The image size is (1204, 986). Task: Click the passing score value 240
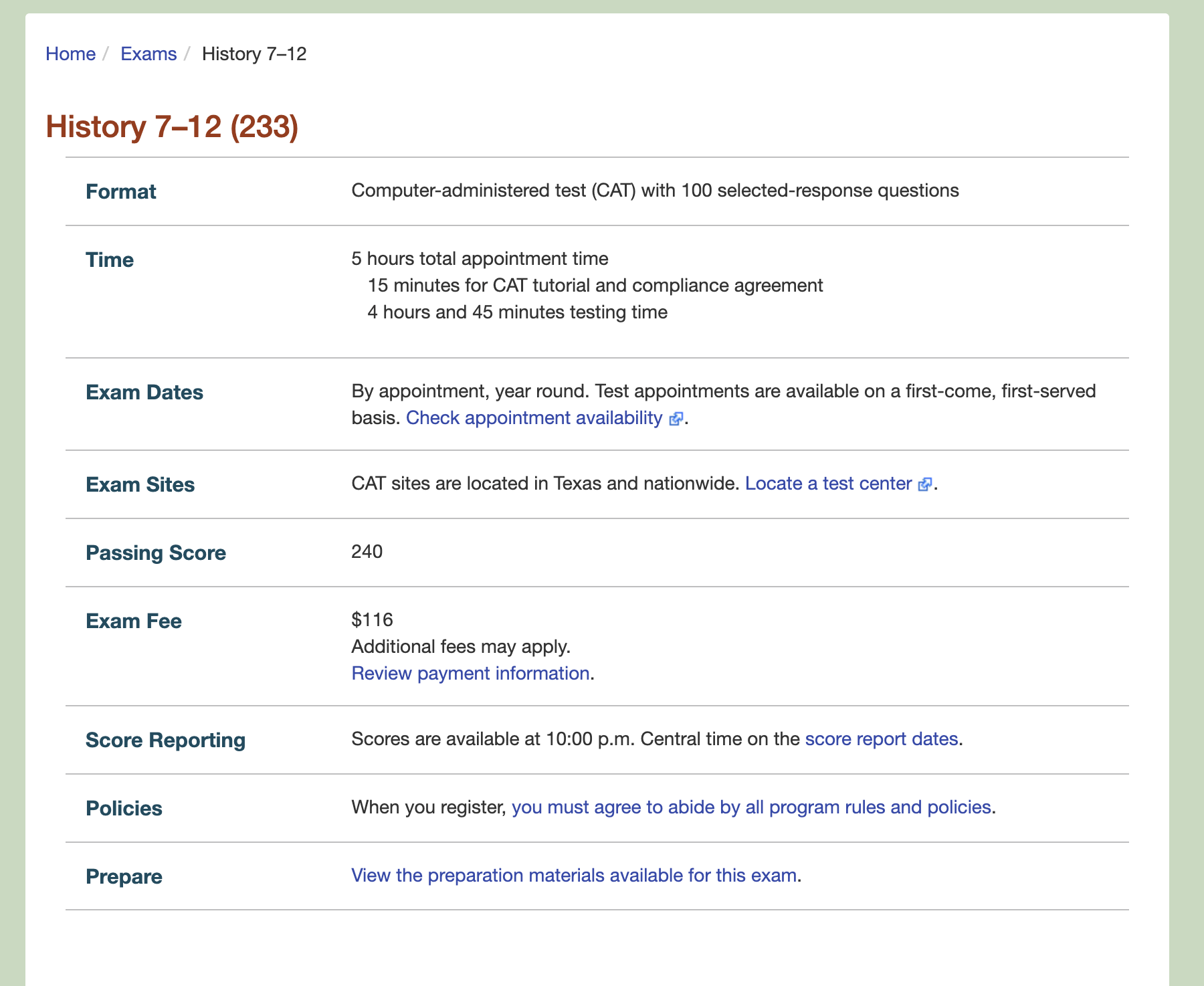(x=367, y=551)
